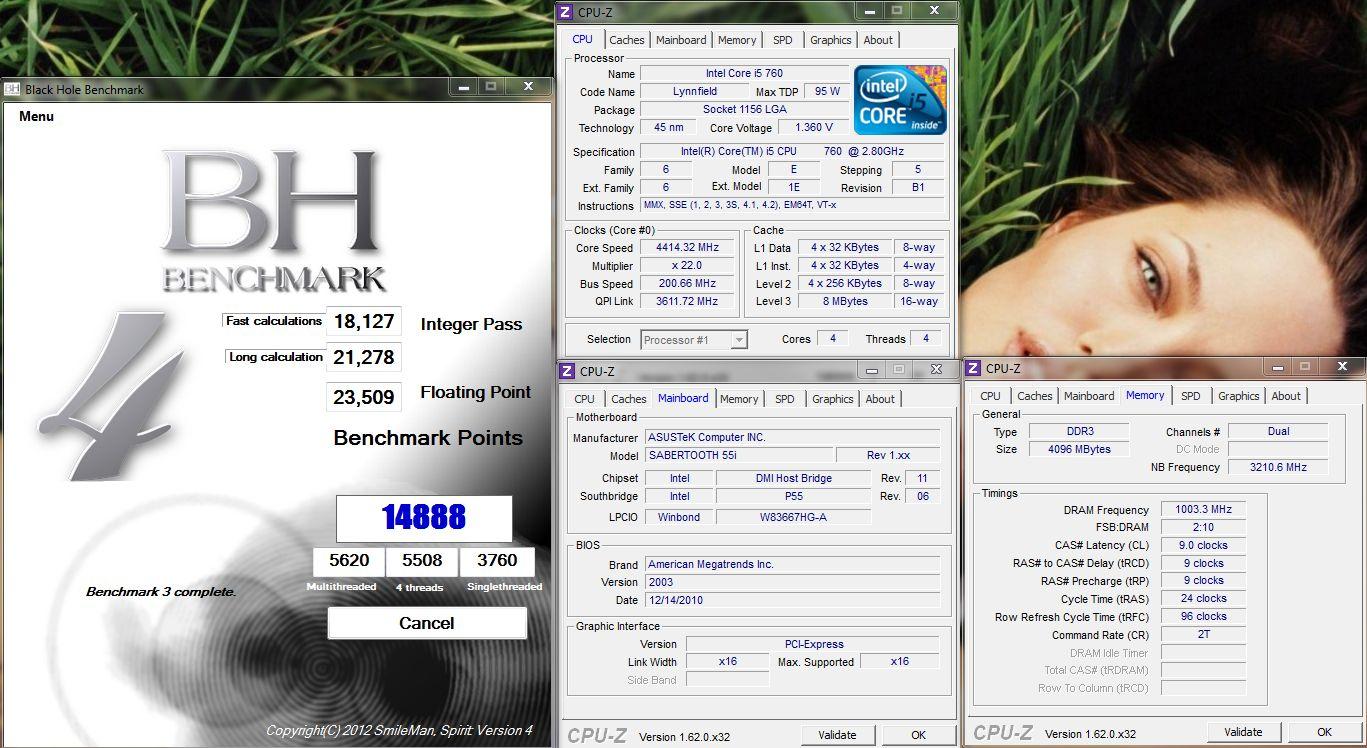This screenshot has height=748, width=1367.
Task: Switch to Memory tab in the CPU window
Action: 737,40
